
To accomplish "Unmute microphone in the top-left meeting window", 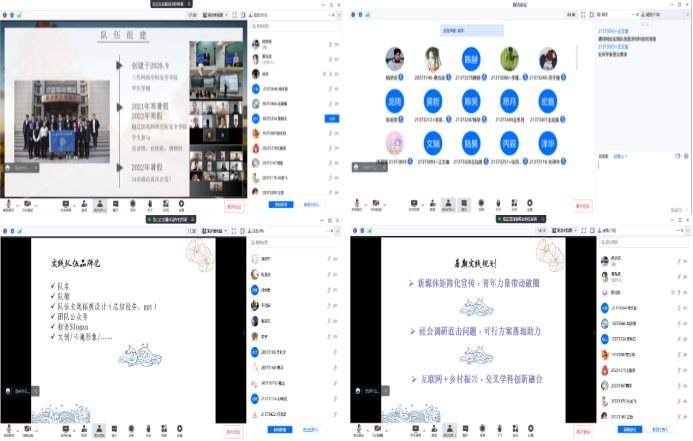I will tap(8, 203).
